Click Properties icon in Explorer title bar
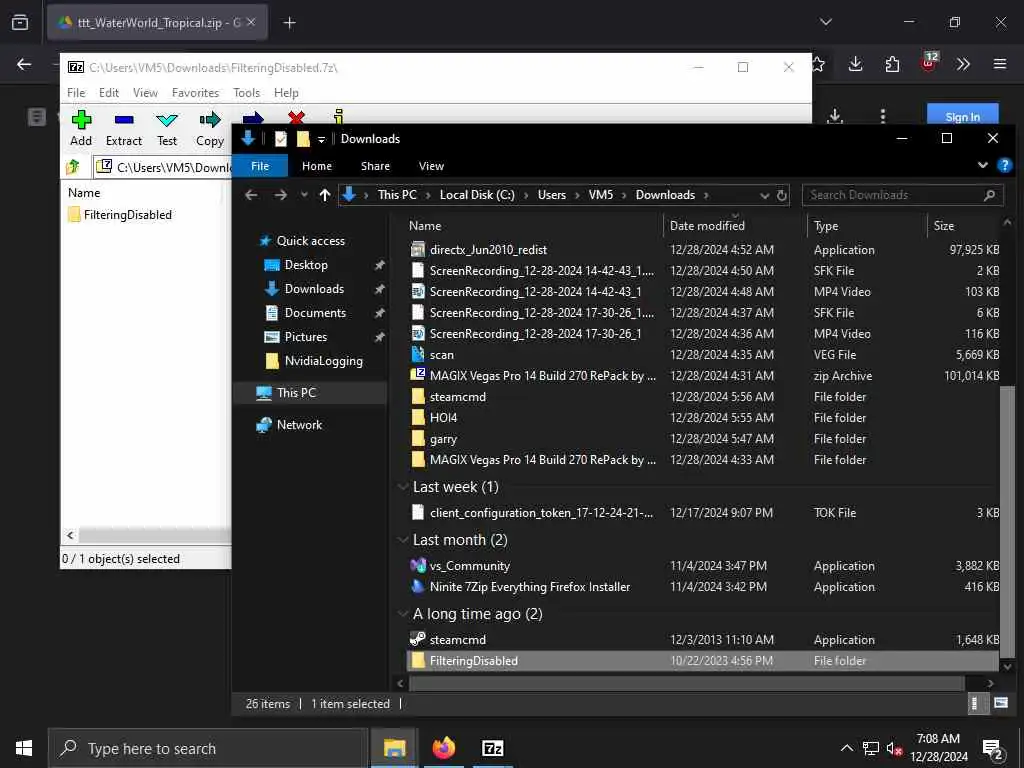The height and width of the screenshot is (768, 1024). [281, 138]
